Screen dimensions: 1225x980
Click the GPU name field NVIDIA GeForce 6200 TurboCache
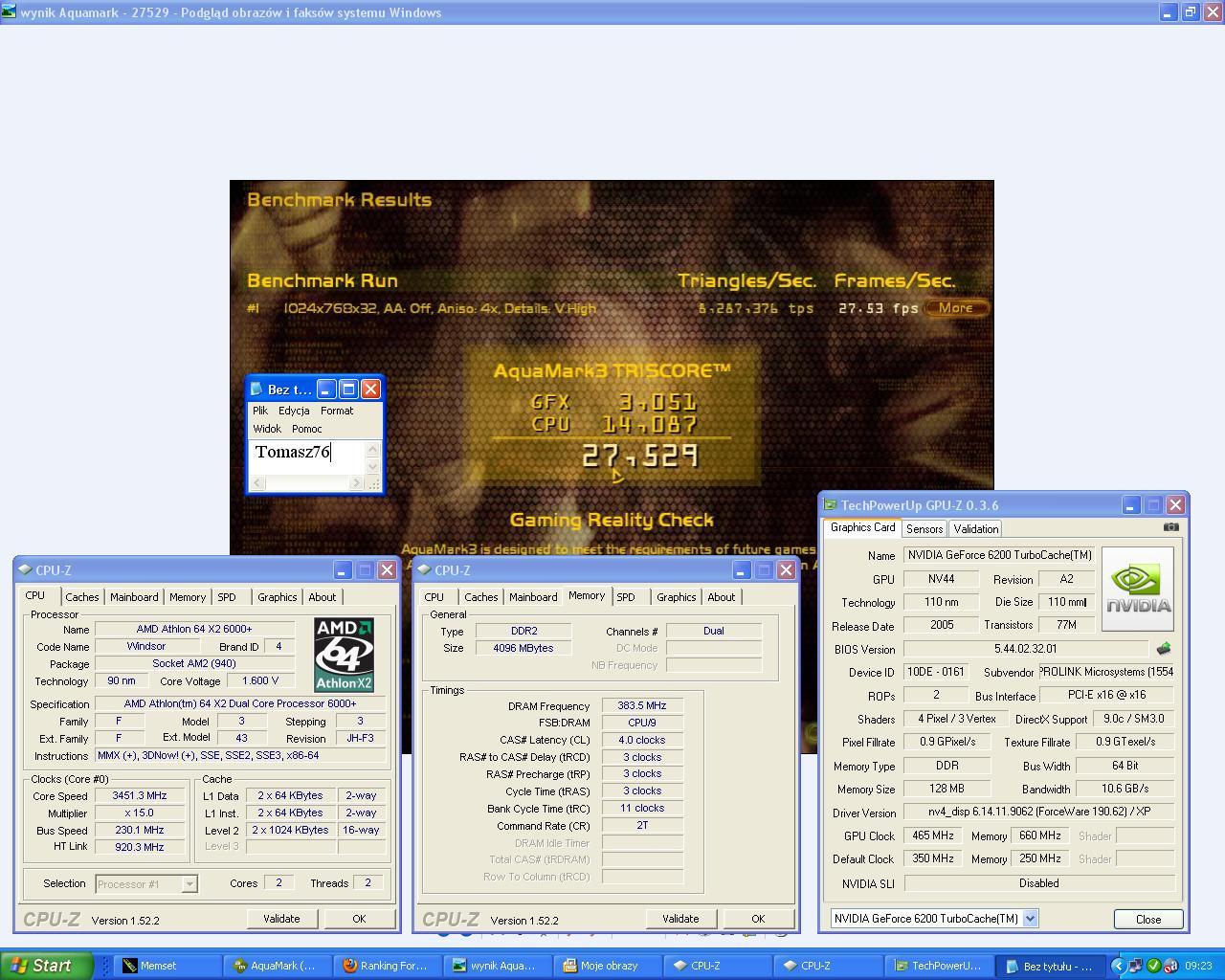999,555
